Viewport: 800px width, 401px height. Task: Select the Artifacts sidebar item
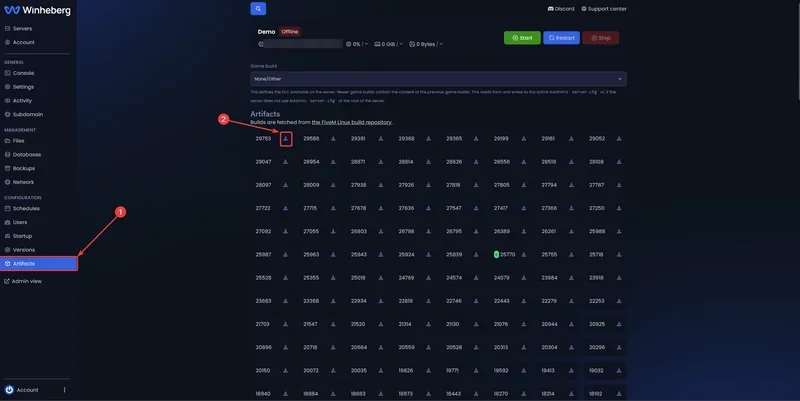pyautogui.click(x=38, y=264)
